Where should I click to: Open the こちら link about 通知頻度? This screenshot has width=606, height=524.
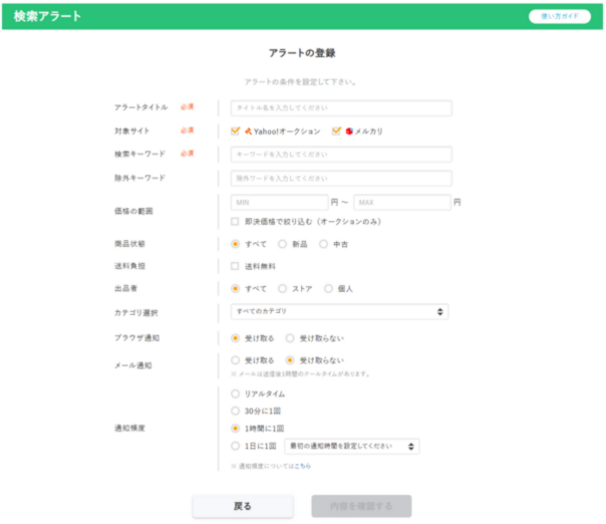303,466
